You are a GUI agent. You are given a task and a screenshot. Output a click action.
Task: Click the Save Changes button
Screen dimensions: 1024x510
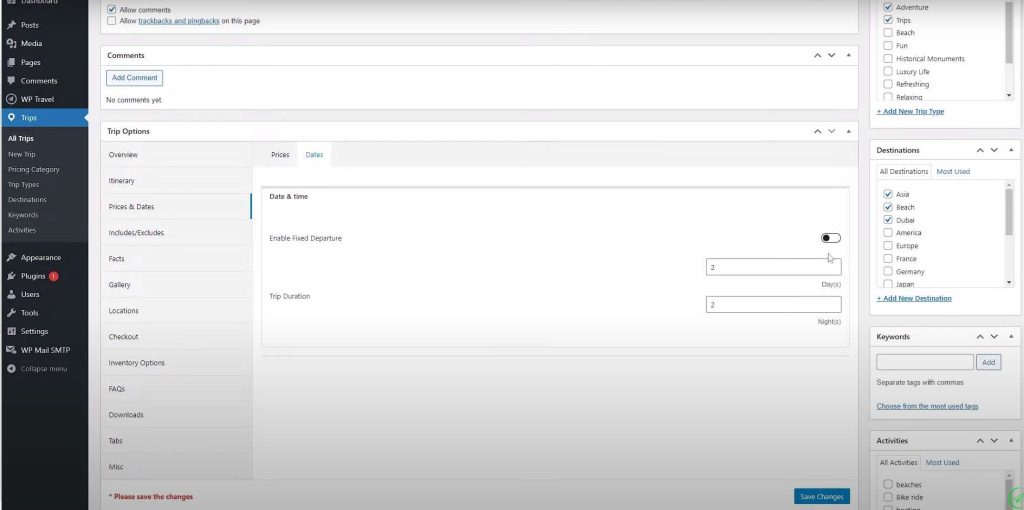822,497
